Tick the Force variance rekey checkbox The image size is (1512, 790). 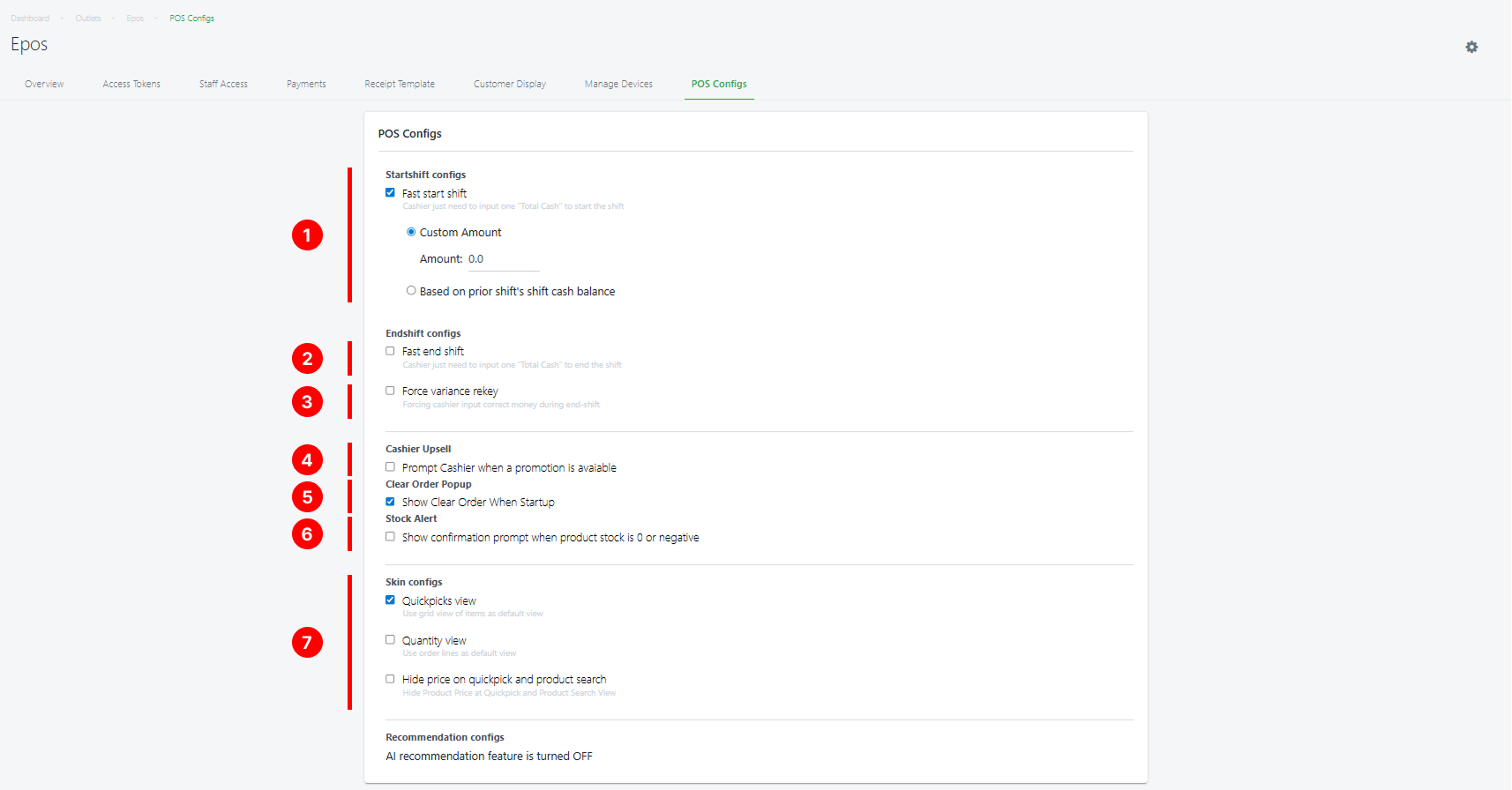click(390, 391)
